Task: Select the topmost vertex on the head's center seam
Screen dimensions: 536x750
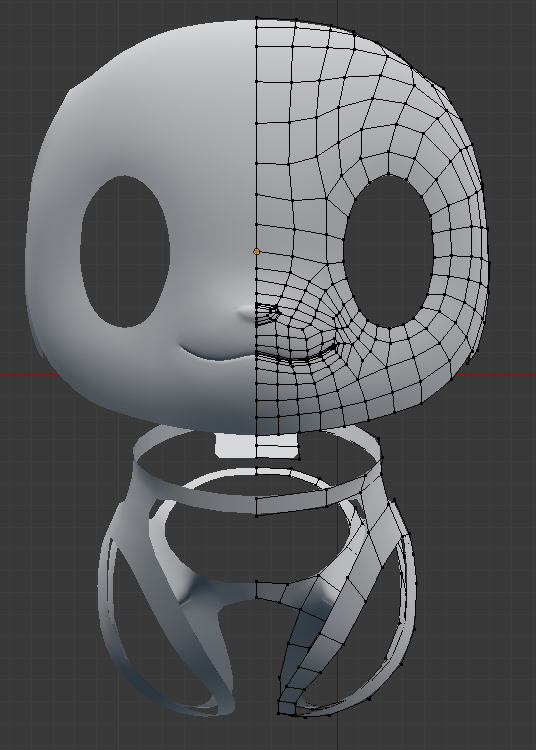Action: 257,19
